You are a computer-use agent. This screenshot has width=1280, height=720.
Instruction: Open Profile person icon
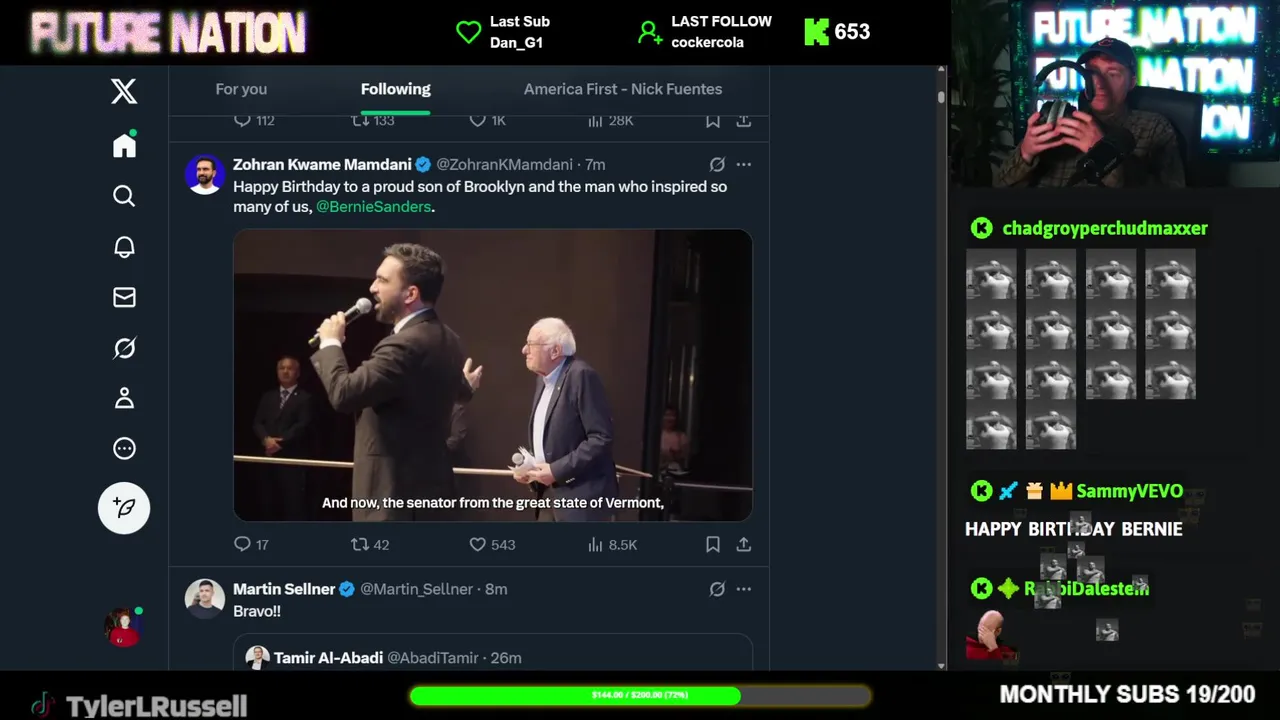(x=124, y=398)
